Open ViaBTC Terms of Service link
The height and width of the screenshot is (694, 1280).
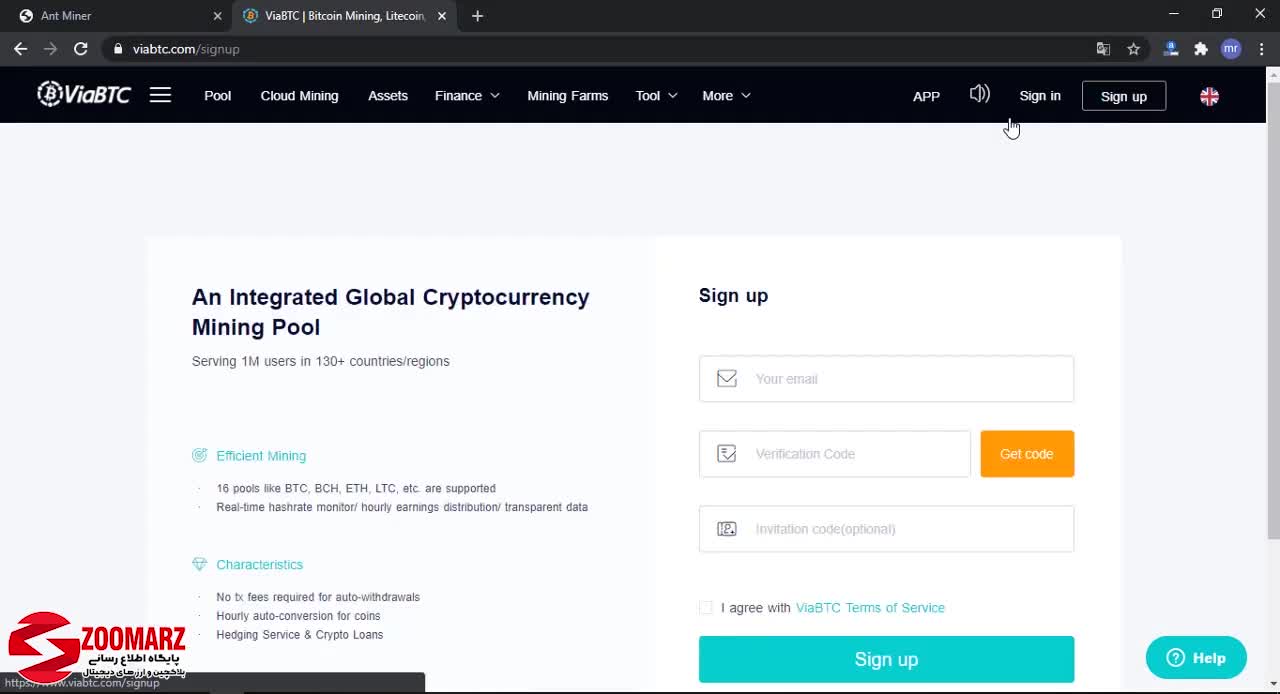click(870, 608)
